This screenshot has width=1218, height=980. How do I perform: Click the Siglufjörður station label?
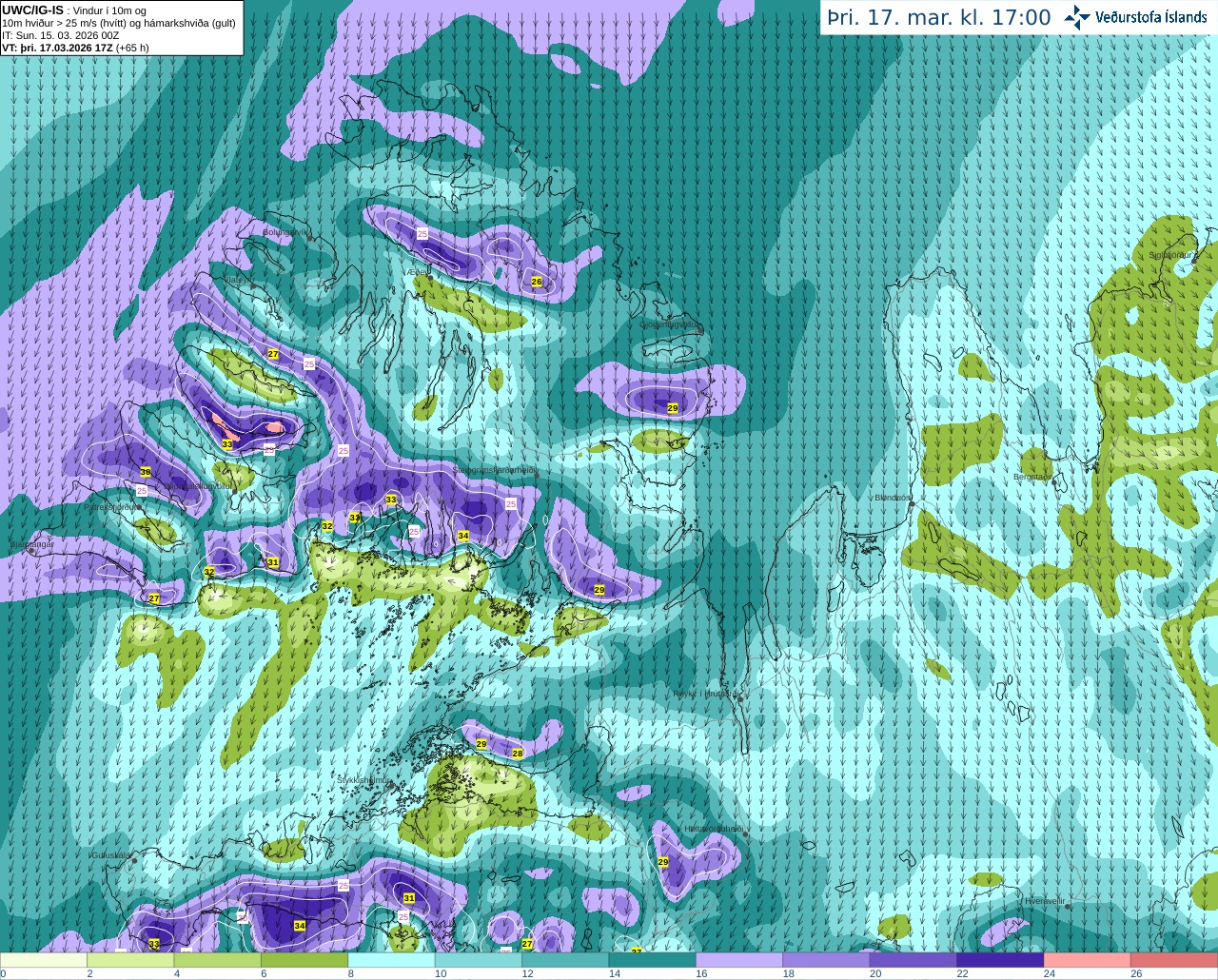coord(1171,255)
